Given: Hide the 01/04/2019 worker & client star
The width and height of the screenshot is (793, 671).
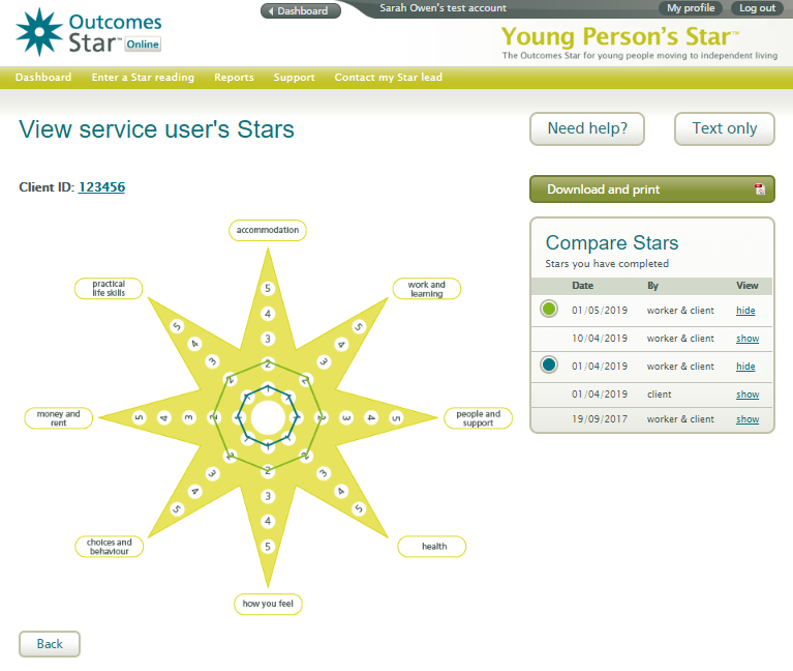Looking at the screenshot, I should pyautogui.click(x=745, y=366).
